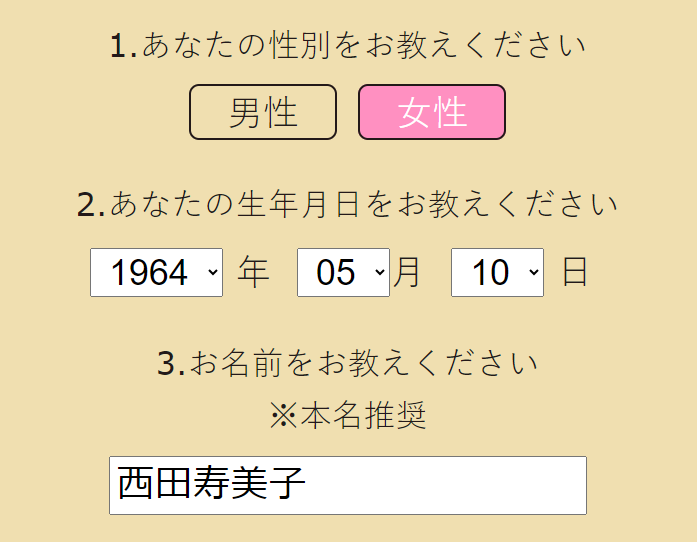This screenshot has width=697, height=542.
Task: Click the question number "2."
Action: (x=91, y=205)
